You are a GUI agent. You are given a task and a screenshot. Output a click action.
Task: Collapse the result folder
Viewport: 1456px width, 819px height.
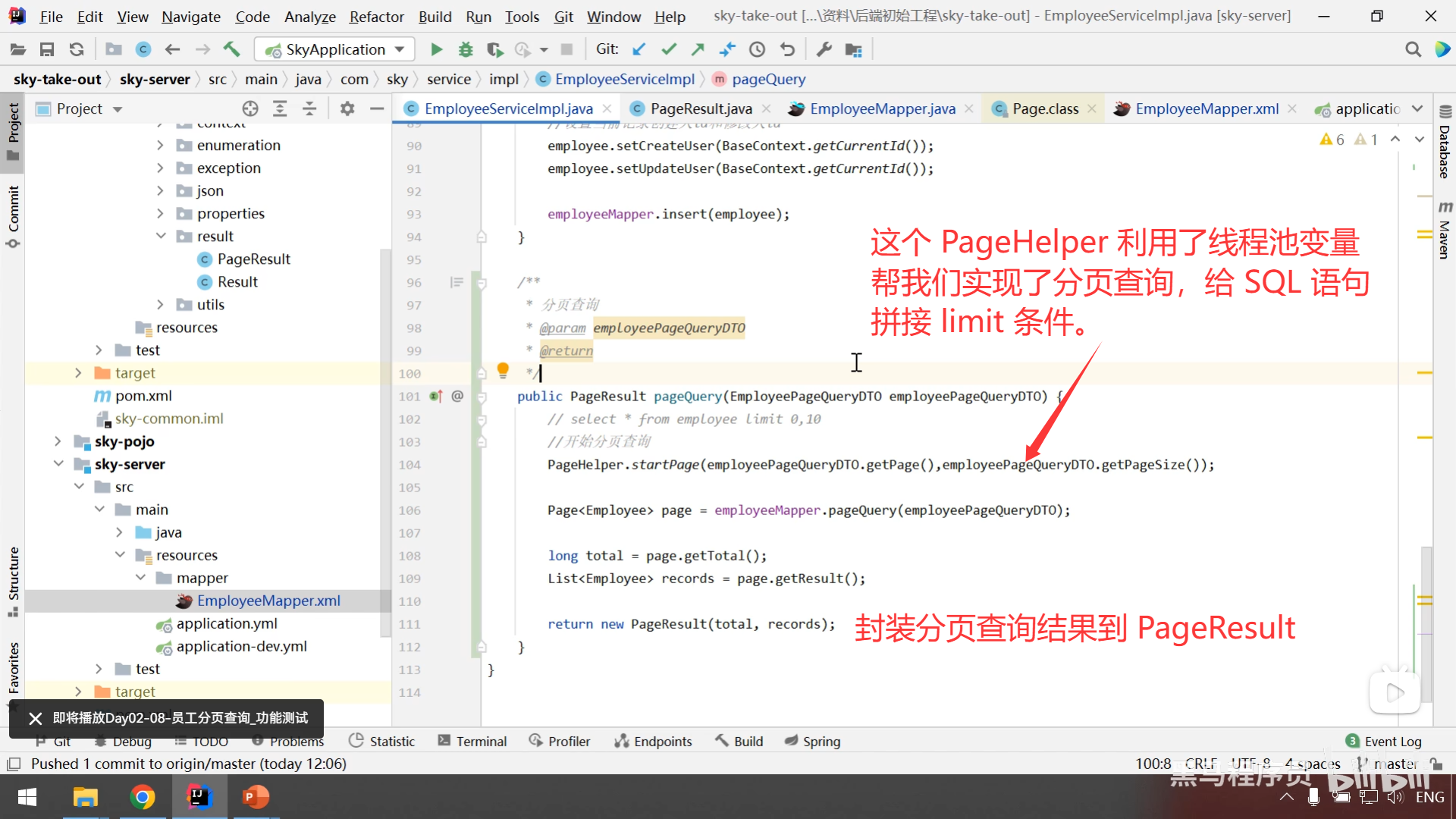tap(161, 236)
